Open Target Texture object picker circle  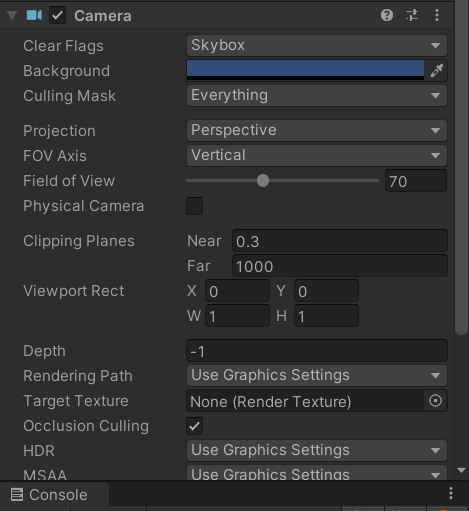tap(435, 400)
